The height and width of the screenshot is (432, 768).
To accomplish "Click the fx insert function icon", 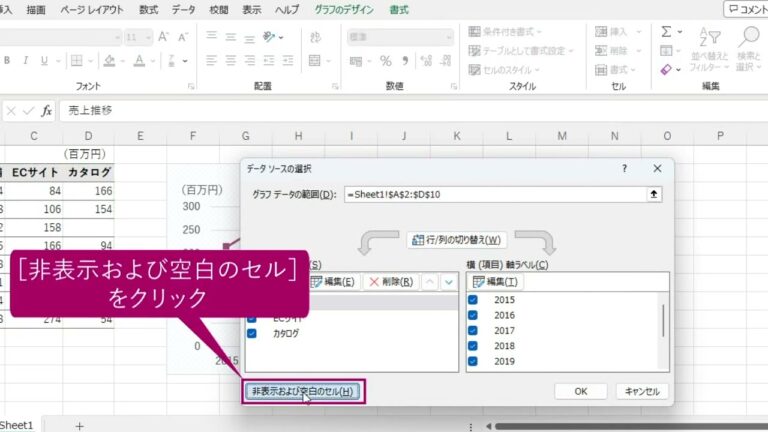I will point(47,111).
